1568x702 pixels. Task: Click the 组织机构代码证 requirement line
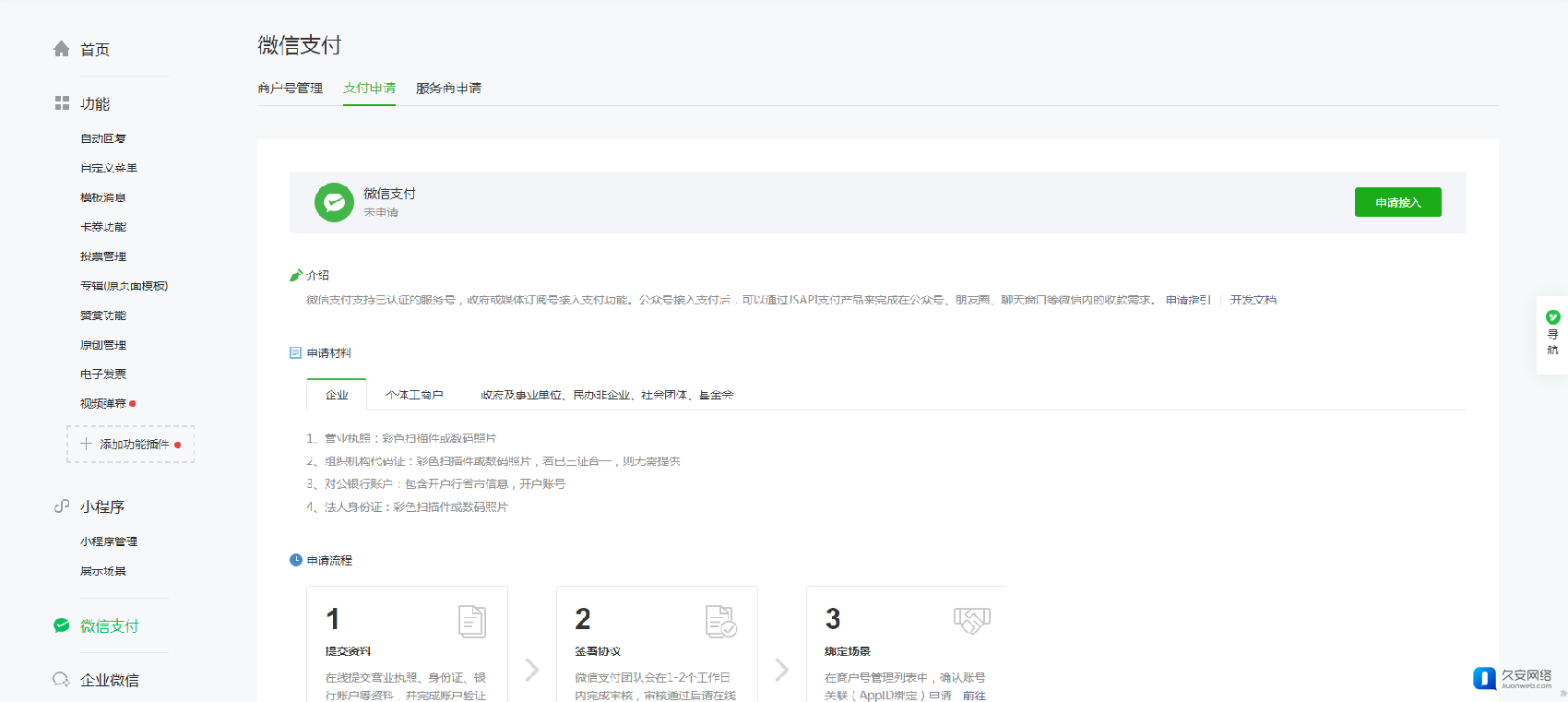[x=493, y=461]
